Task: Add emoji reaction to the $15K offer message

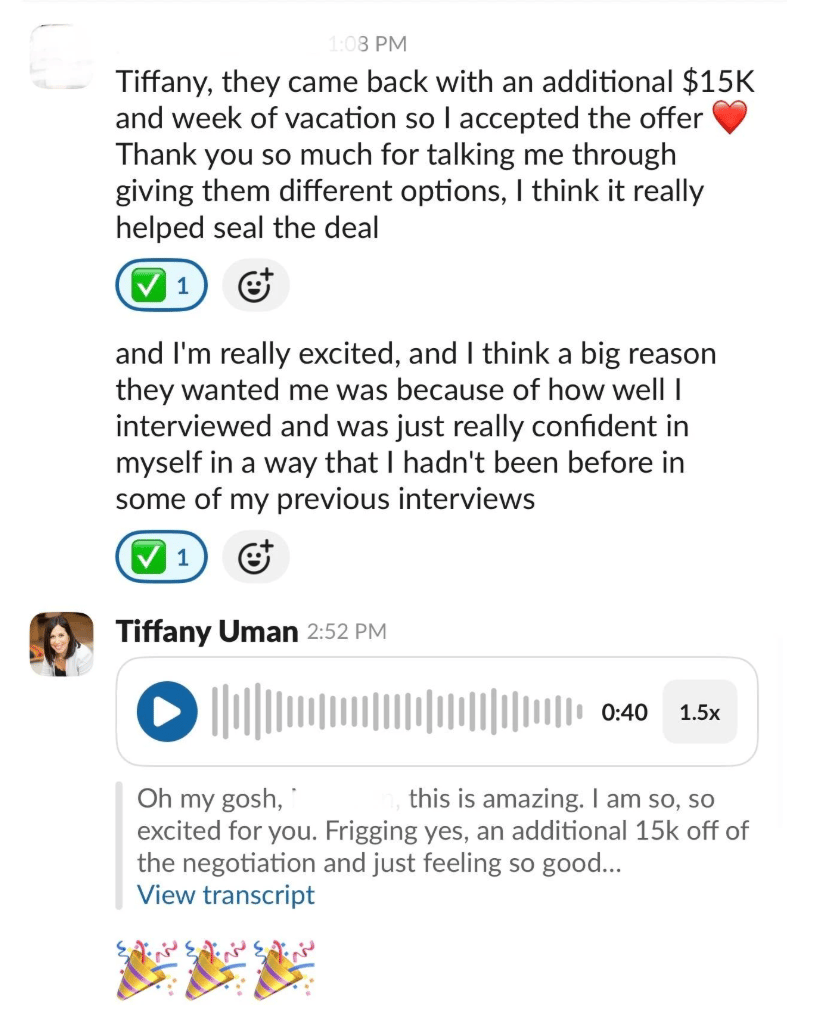Action: (x=255, y=286)
